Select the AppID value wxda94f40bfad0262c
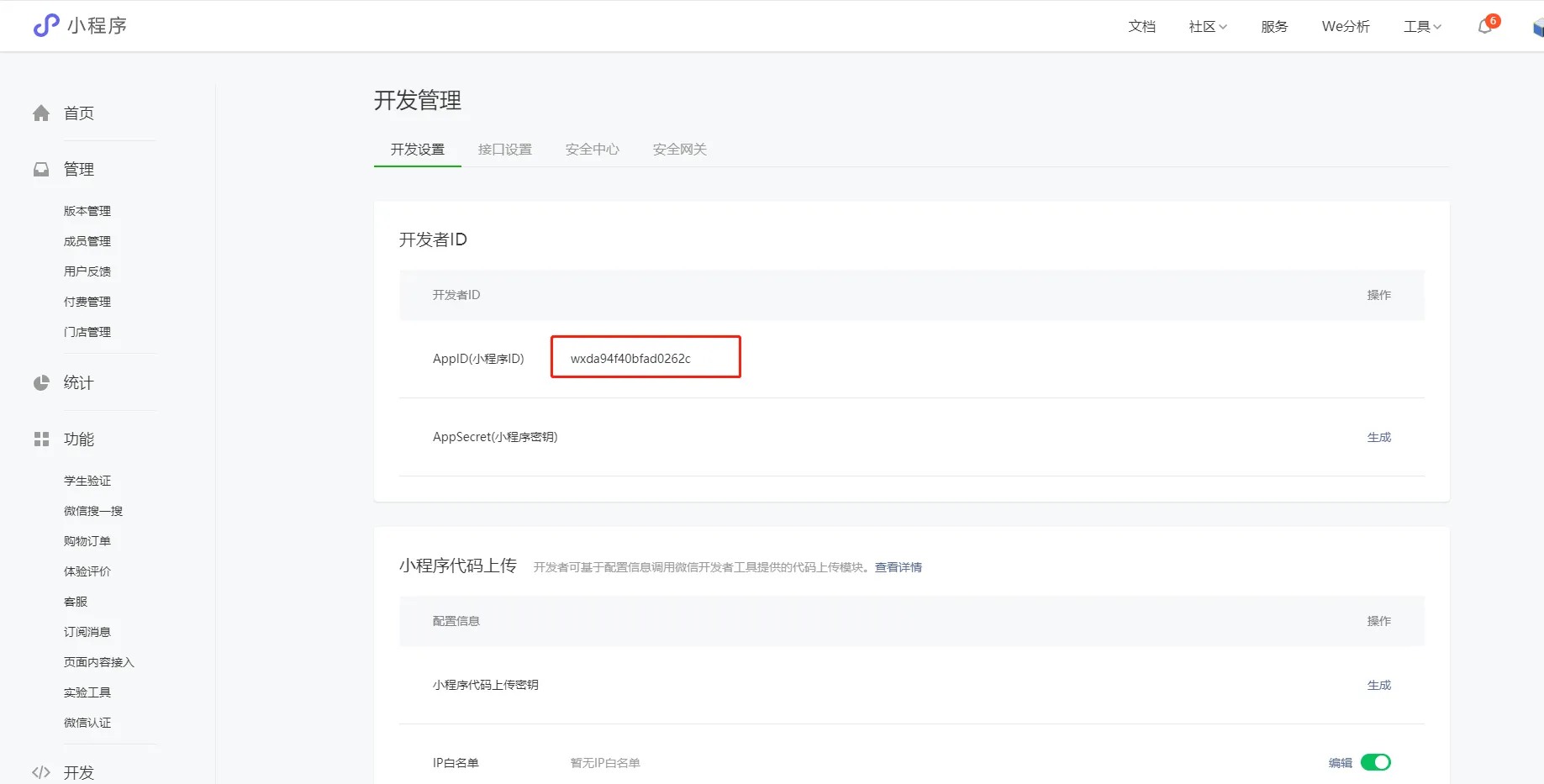The width and height of the screenshot is (1544, 784). click(x=630, y=359)
